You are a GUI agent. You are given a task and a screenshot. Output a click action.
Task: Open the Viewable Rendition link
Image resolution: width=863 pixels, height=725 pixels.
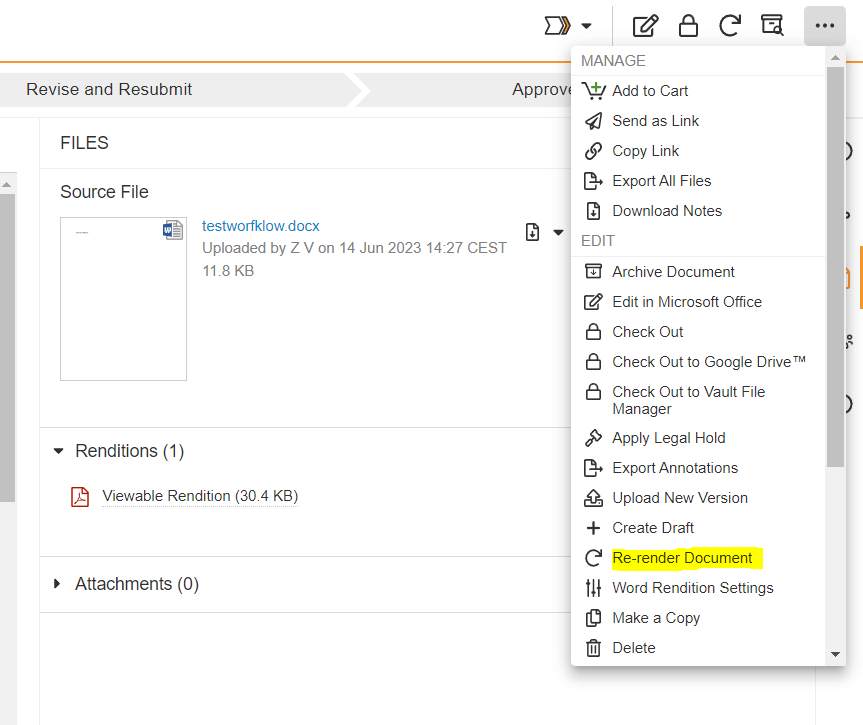[x=200, y=496]
